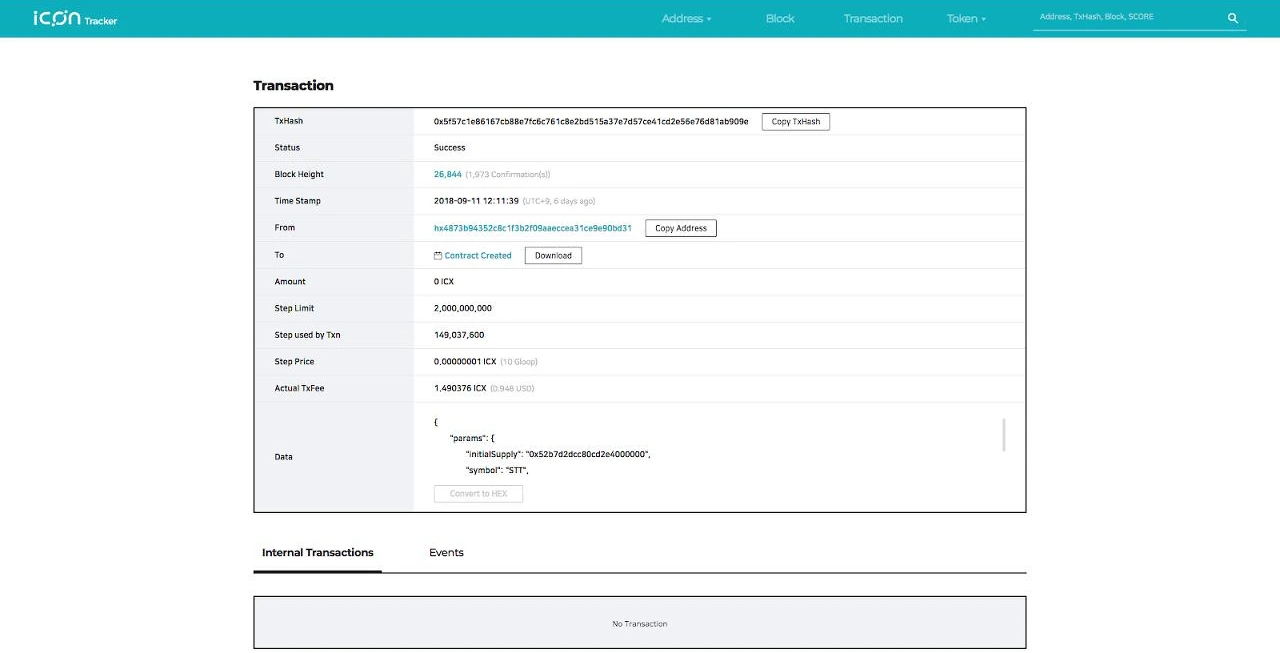Select the Internal Transactions tab
Viewport: 1280px width, 653px height.
click(318, 553)
